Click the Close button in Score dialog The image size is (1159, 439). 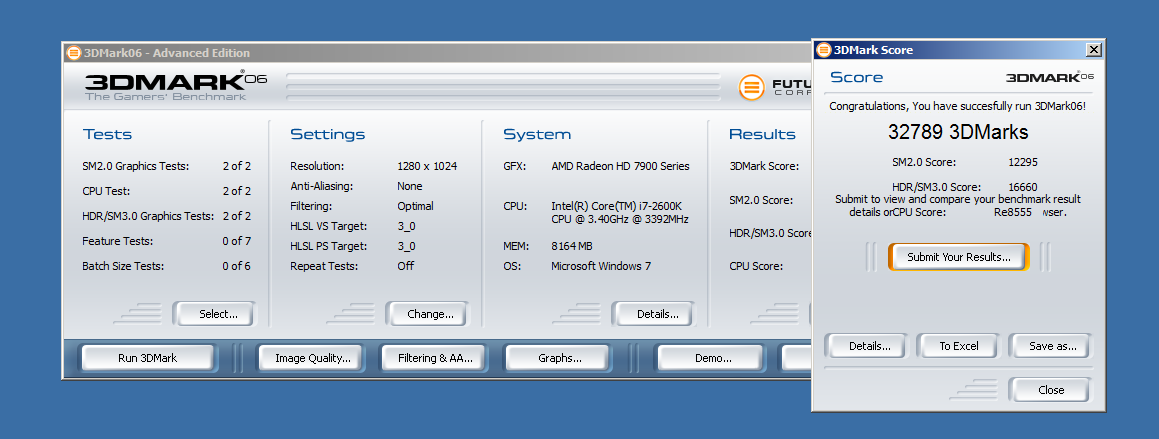pos(1050,390)
